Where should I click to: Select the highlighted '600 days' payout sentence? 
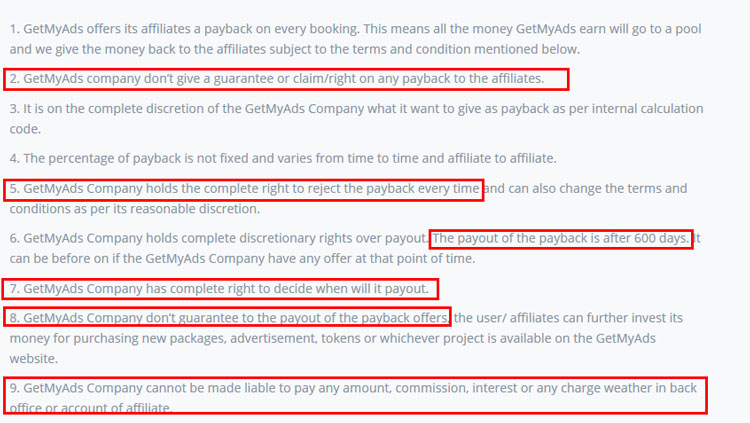click(x=561, y=239)
